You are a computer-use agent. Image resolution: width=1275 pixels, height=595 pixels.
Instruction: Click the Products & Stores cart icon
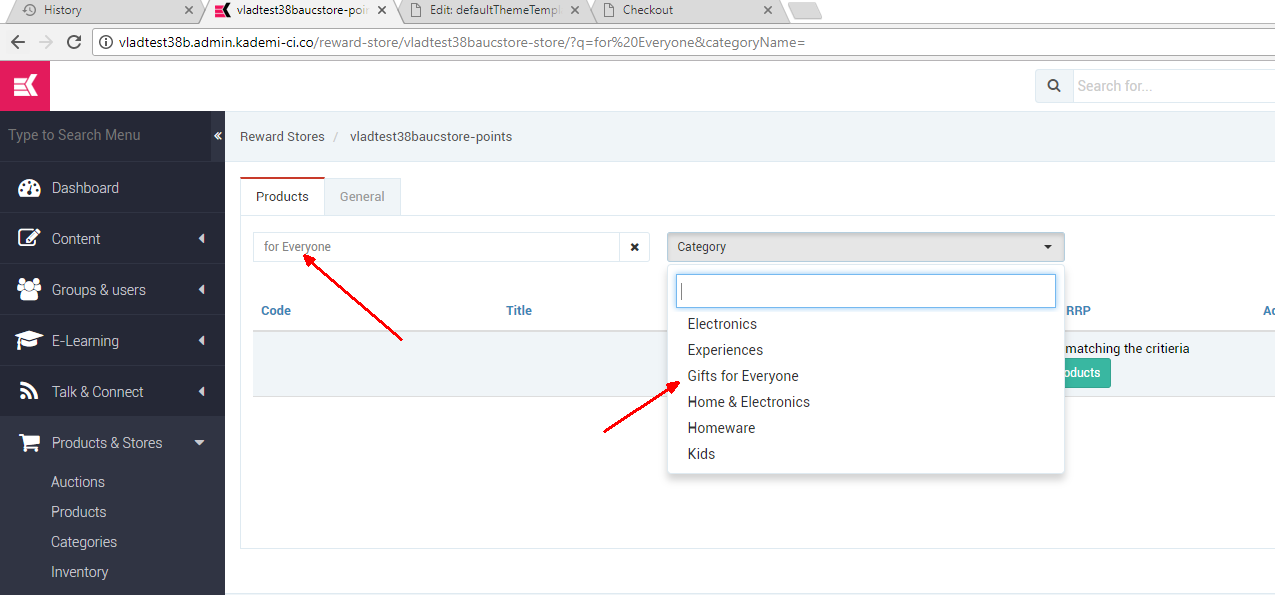coord(29,443)
